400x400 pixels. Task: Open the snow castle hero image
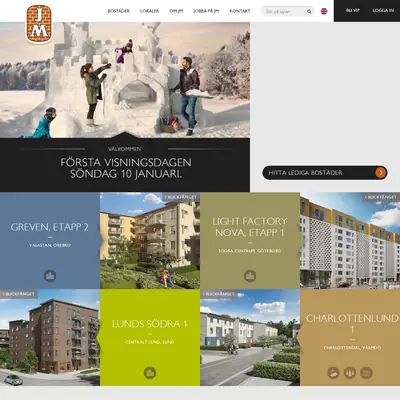[x=125, y=80]
